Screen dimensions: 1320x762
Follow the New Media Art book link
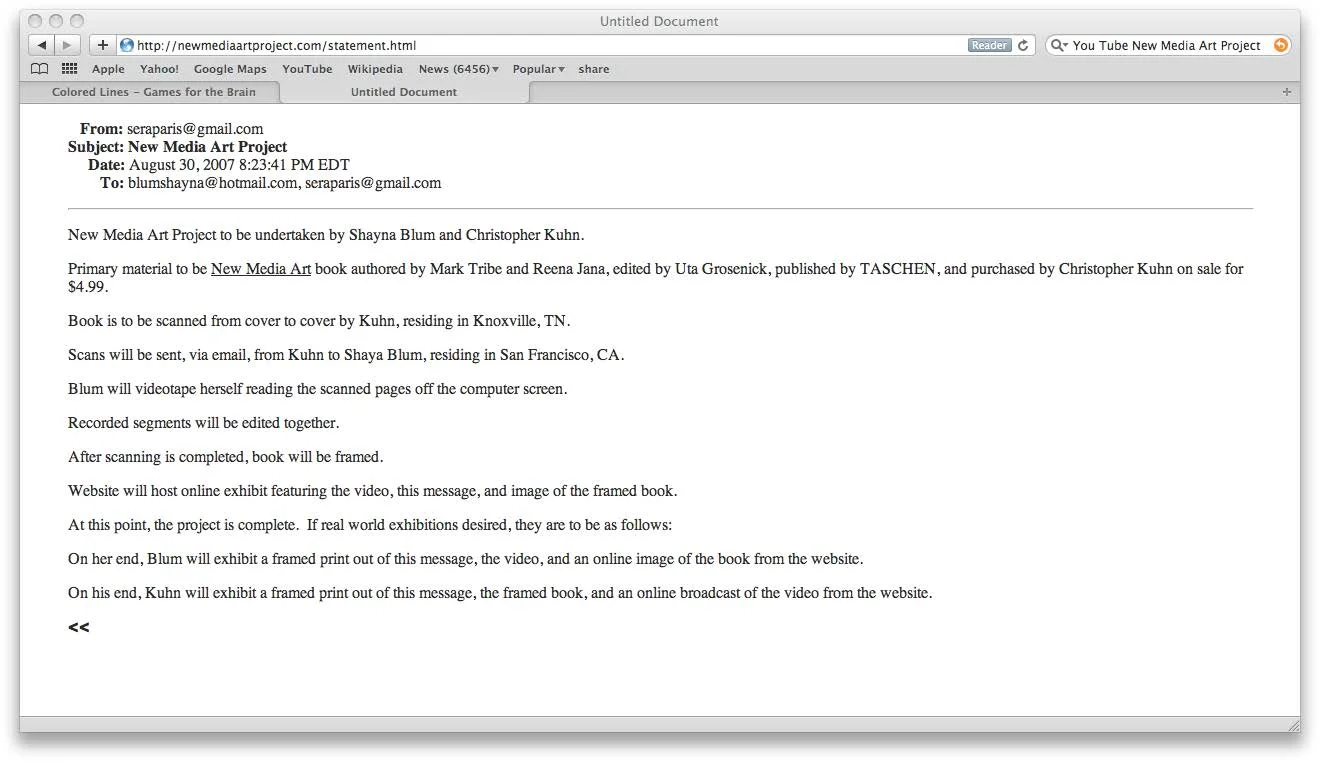pyautogui.click(x=261, y=269)
